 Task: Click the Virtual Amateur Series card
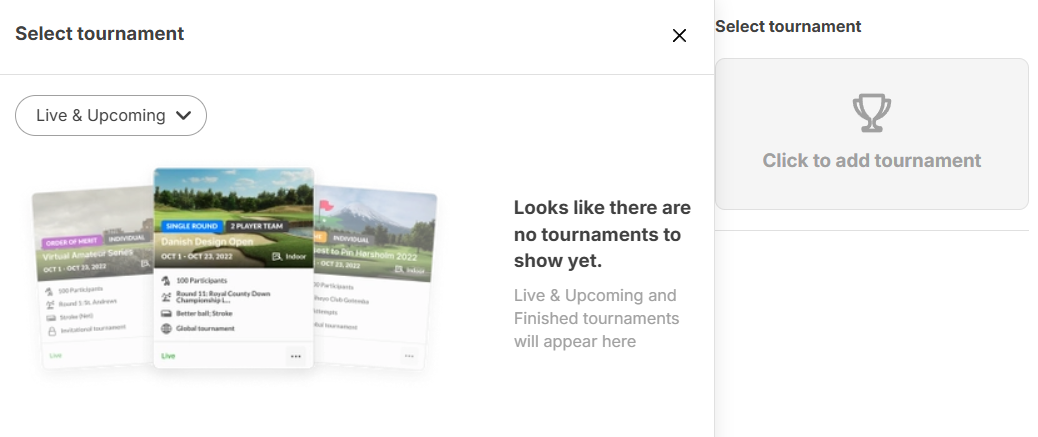coord(93,278)
